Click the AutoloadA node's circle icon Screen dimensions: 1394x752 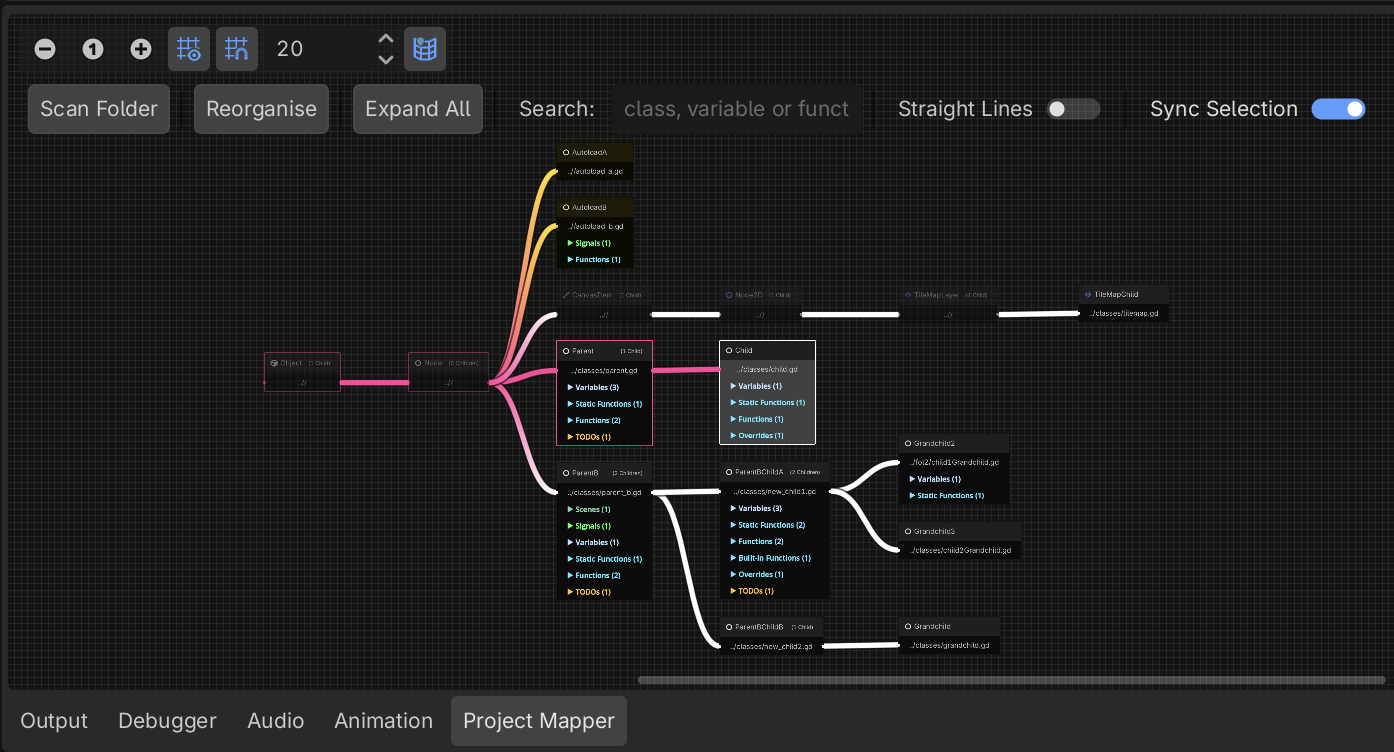pyautogui.click(x=566, y=153)
